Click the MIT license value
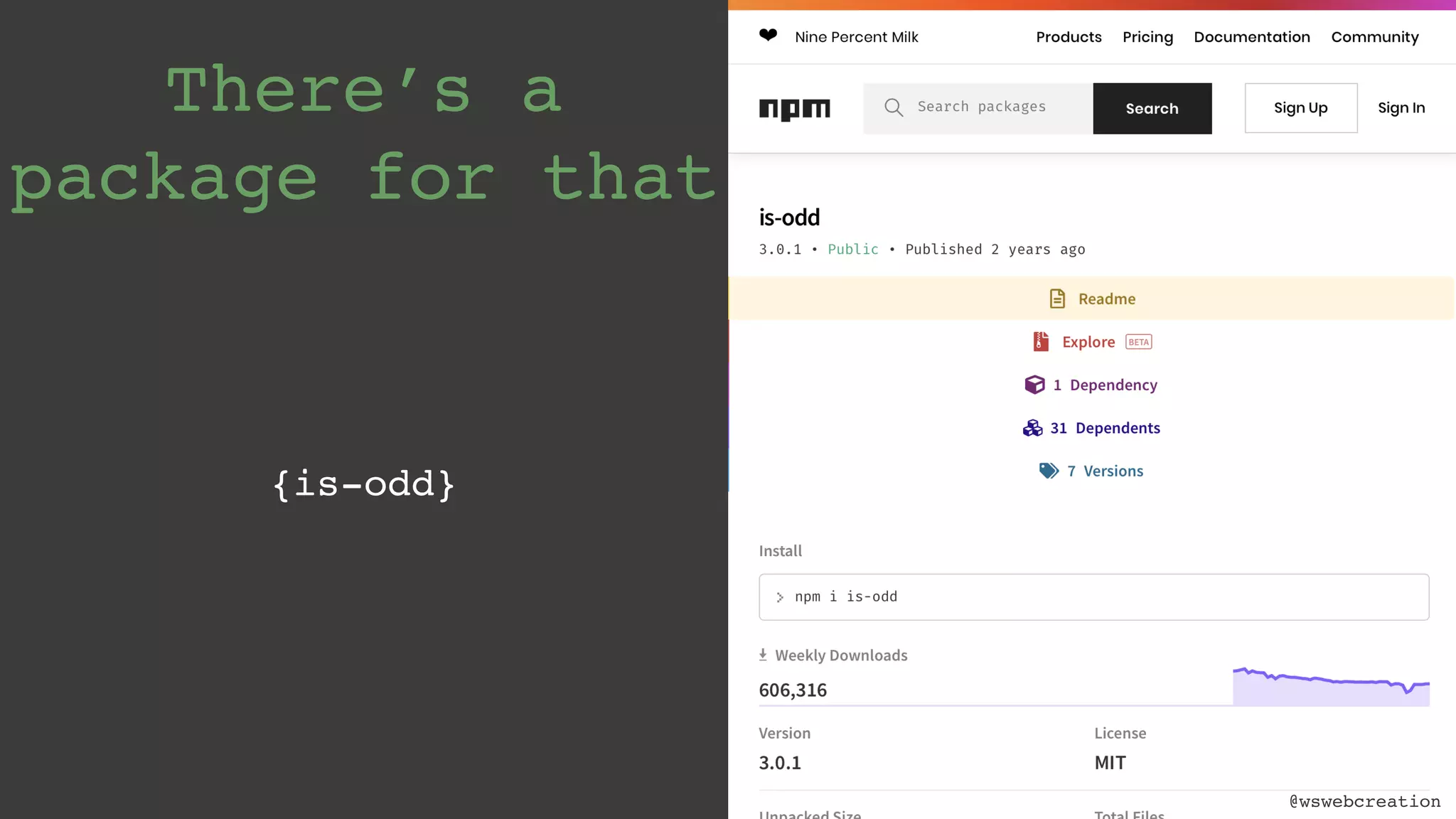 tap(1110, 763)
